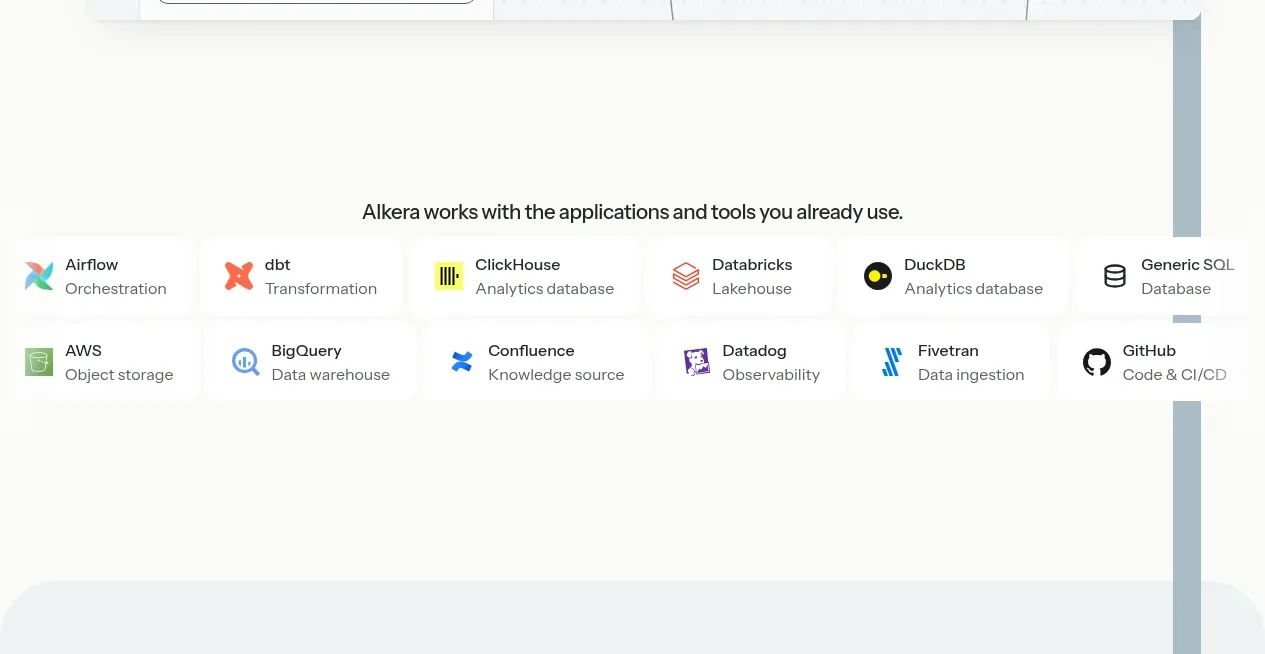
Task: Click the 'Data ingestion' label under Fivetran
Action: [971, 375]
